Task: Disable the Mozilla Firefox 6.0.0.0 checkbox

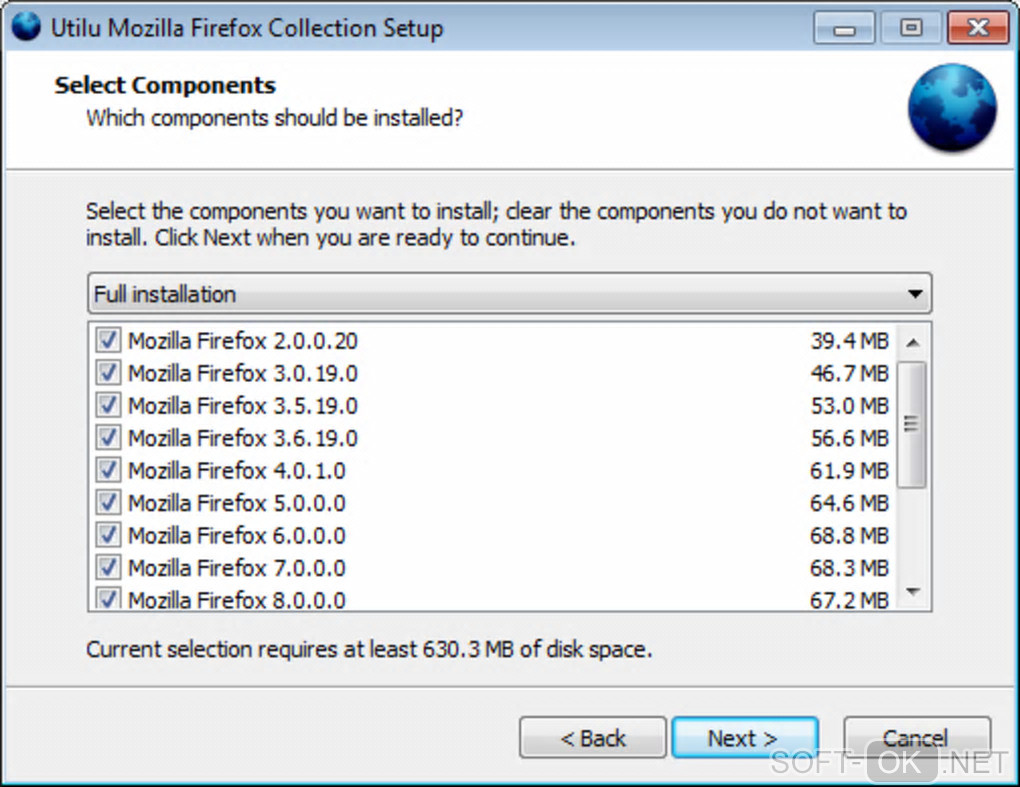Action: tap(107, 535)
